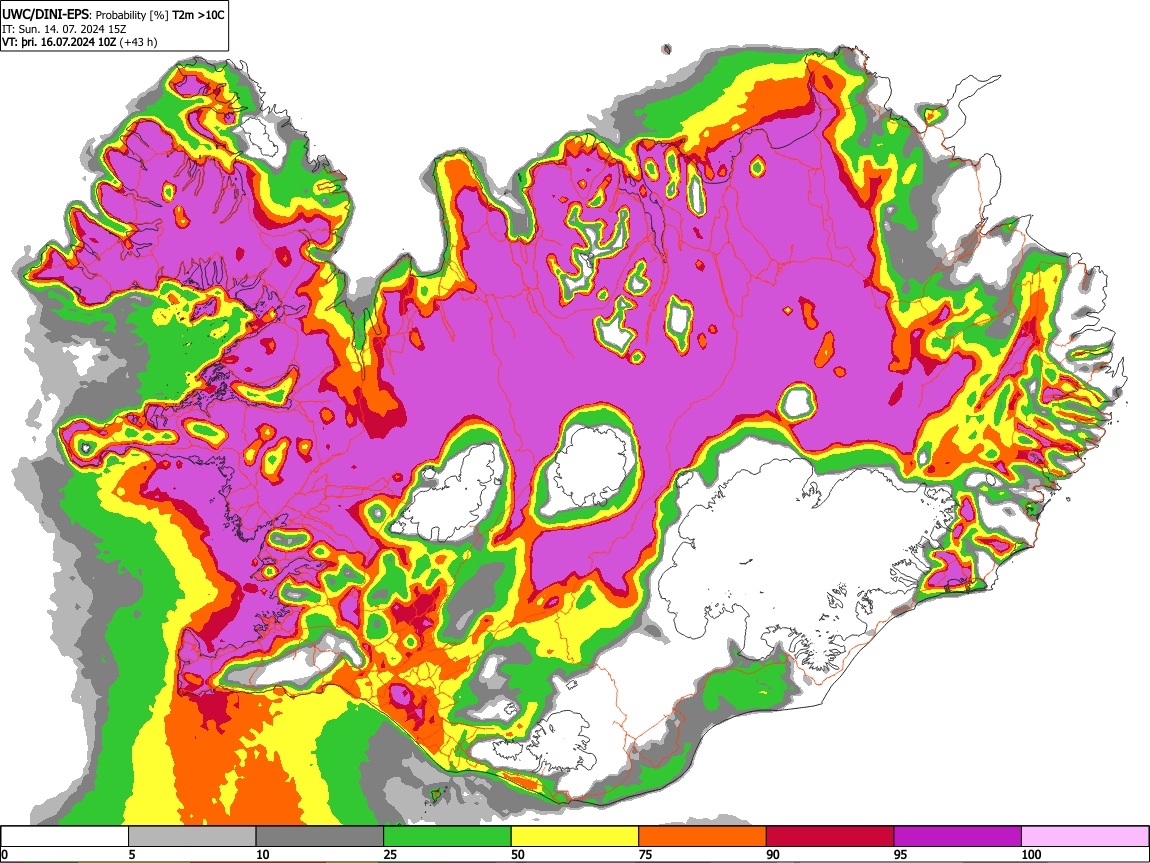Image resolution: width=1150 pixels, height=863 pixels.
Task: Click the 'T2m >10C' parameter label
Action: 198,14
